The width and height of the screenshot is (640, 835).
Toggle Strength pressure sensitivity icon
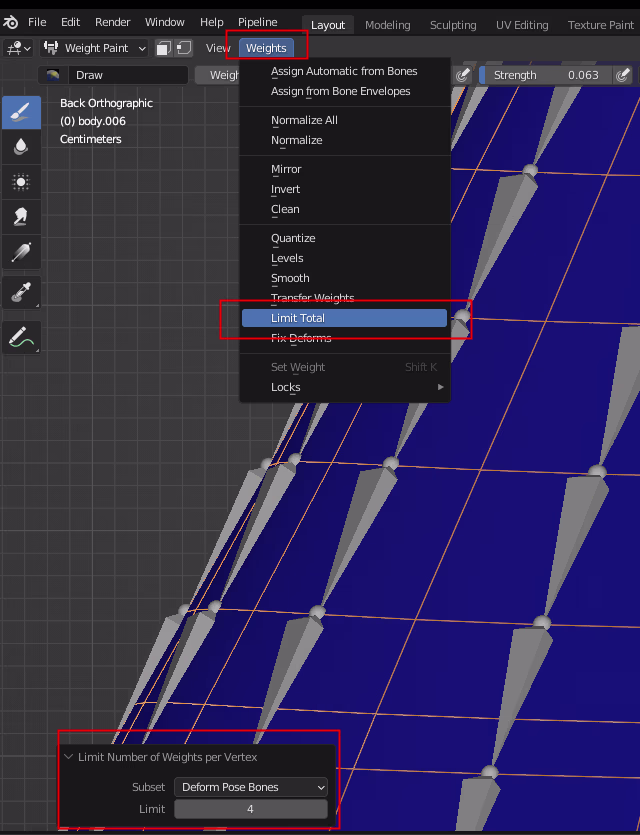622,75
